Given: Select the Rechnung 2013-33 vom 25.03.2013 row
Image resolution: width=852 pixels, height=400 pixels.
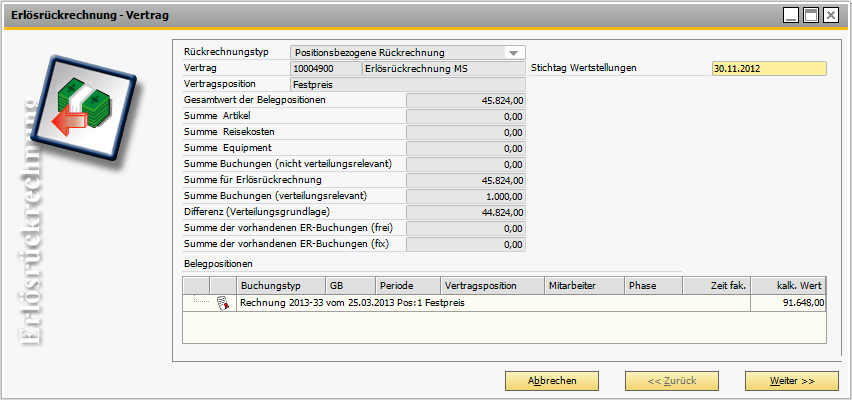Looking at the screenshot, I should coord(504,303).
